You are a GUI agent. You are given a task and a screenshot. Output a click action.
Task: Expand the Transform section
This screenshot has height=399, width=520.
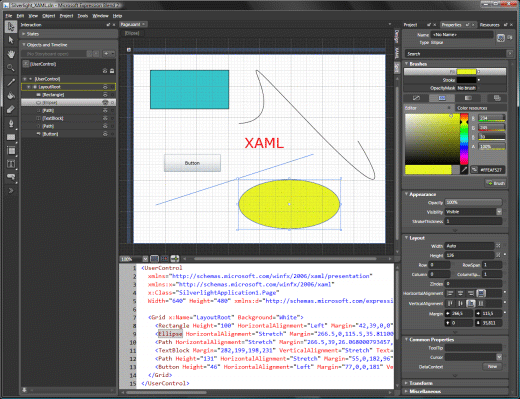click(406, 383)
